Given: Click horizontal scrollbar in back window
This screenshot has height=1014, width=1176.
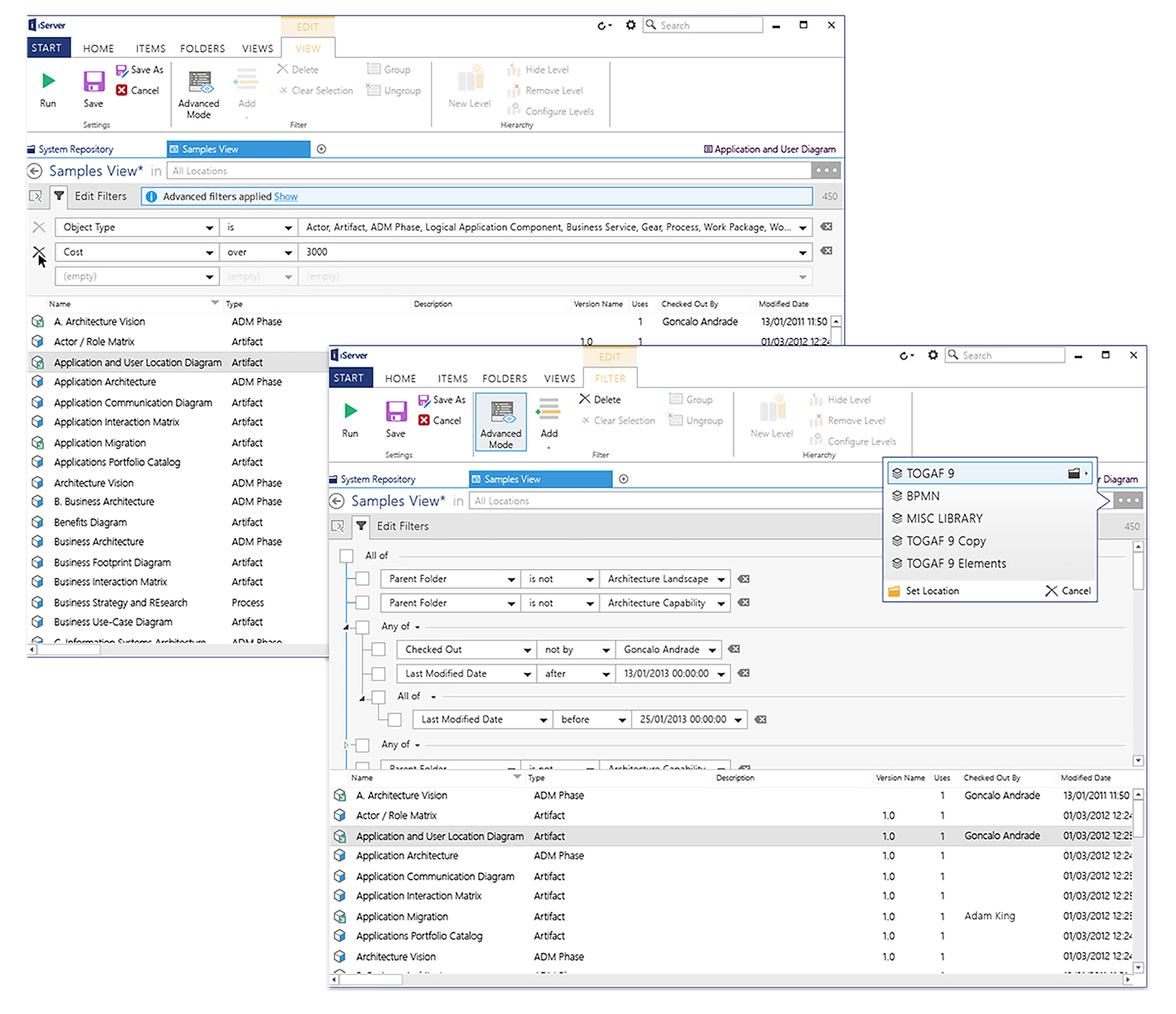Looking at the screenshot, I should [x=69, y=650].
